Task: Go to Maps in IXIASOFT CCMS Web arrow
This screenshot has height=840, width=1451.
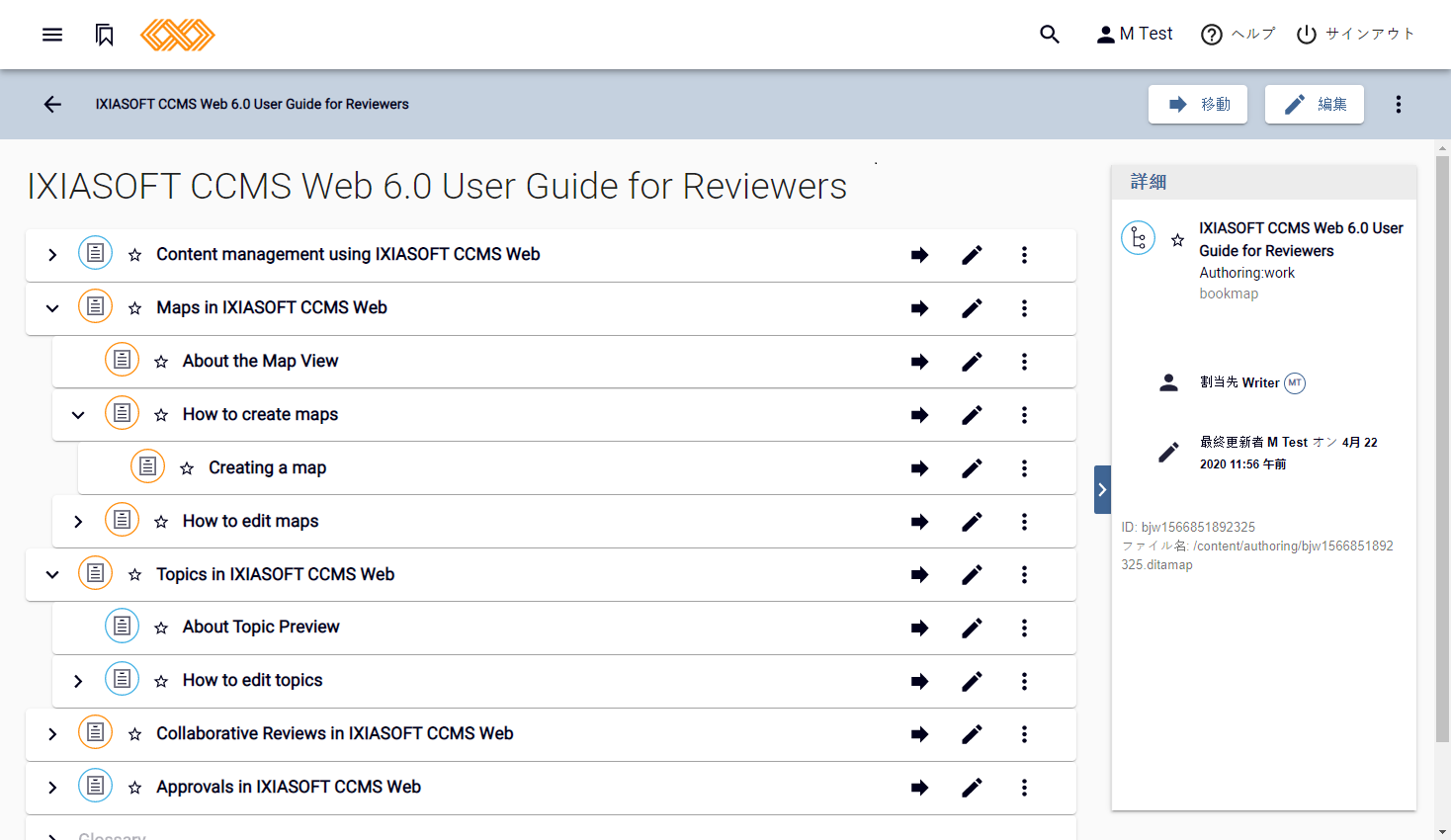Action: (x=919, y=308)
